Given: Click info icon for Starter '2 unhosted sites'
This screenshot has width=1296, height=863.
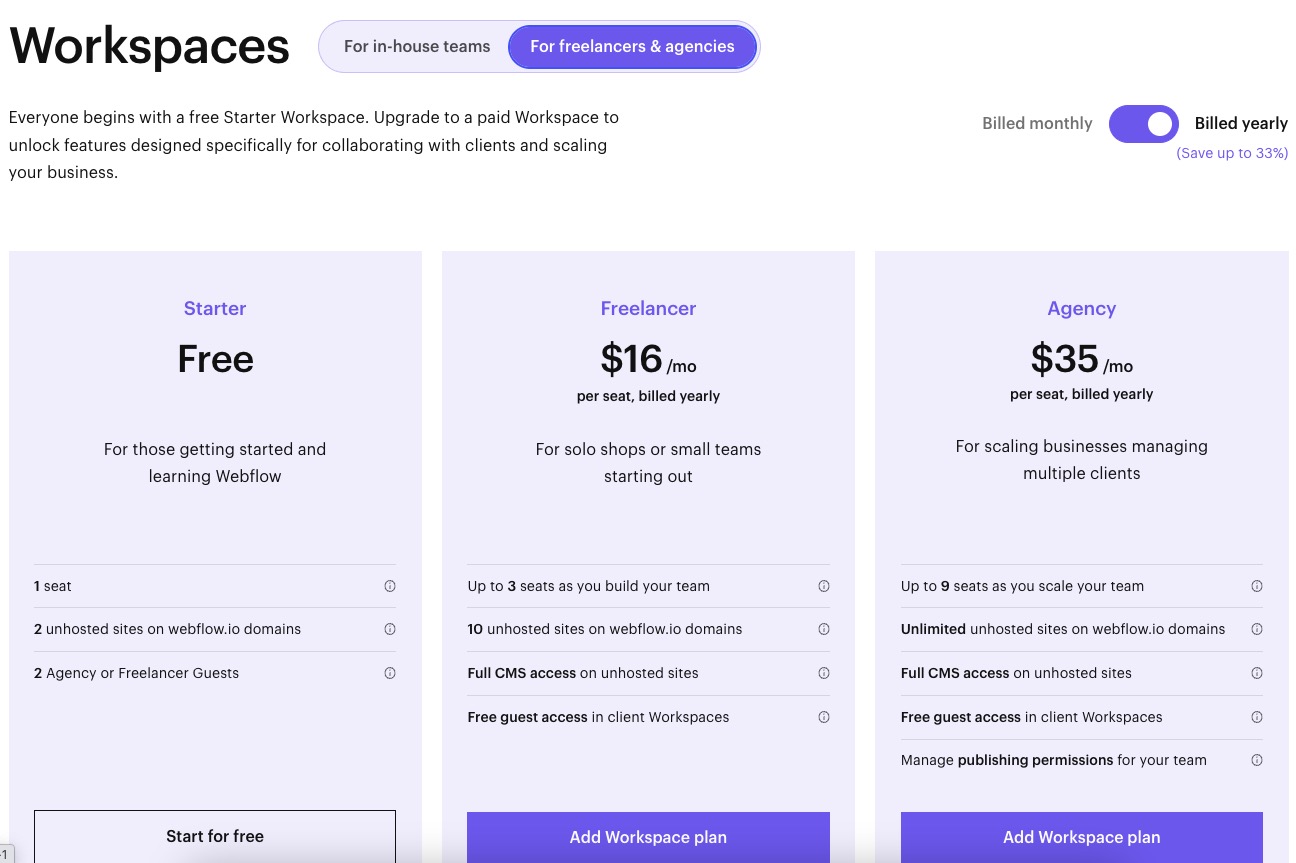Looking at the screenshot, I should click(x=390, y=629).
